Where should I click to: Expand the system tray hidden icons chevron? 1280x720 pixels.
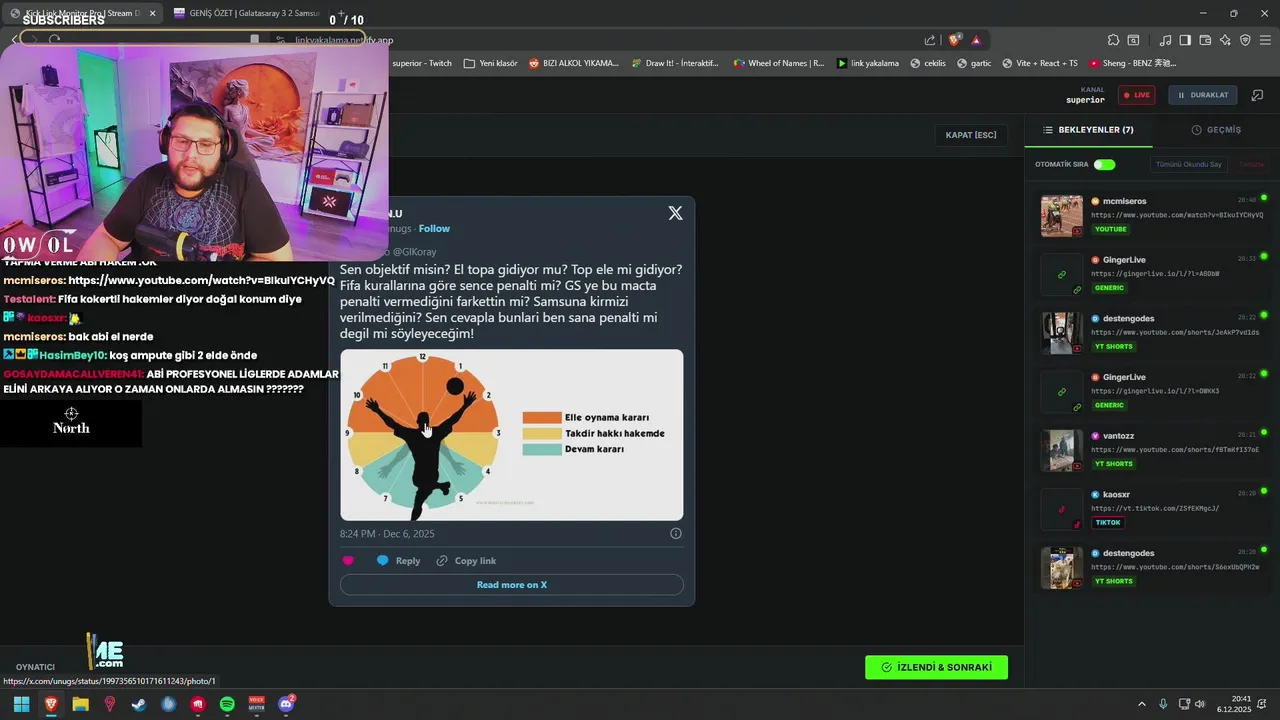(x=1142, y=704)
